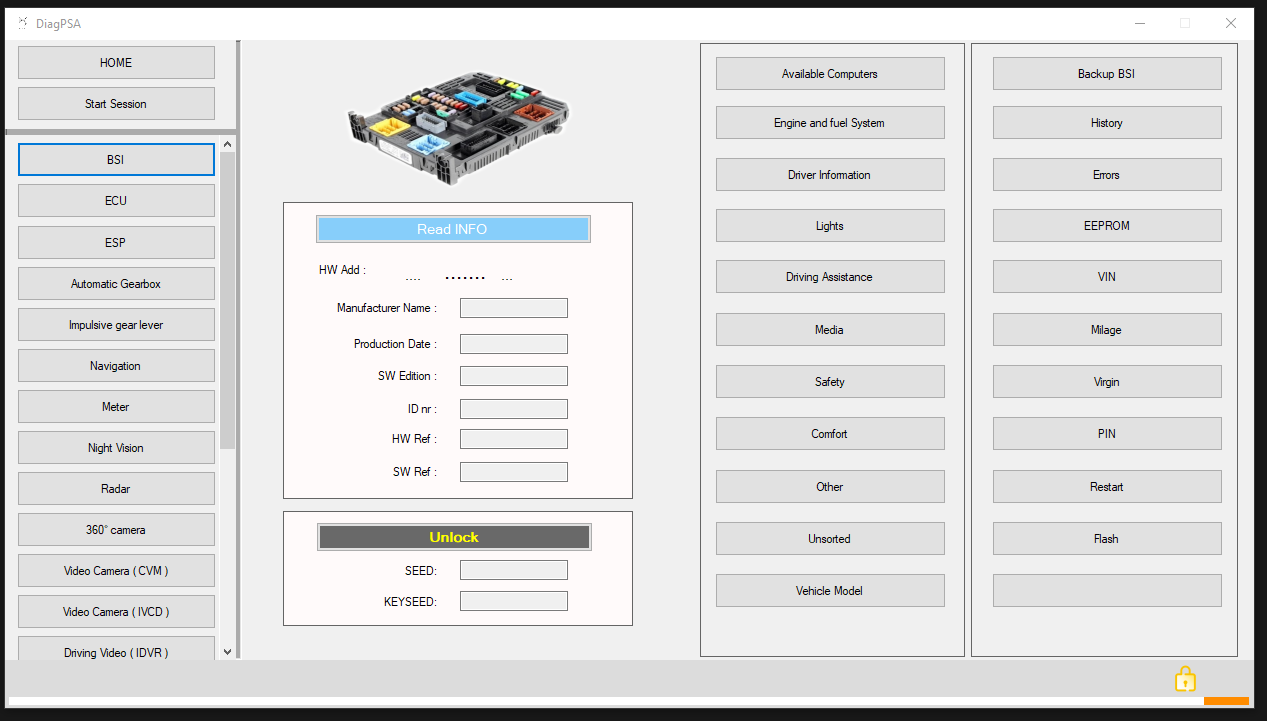Select the Meter module
The height and width of the screenshot is (721, 1267).
click(116, 406)
